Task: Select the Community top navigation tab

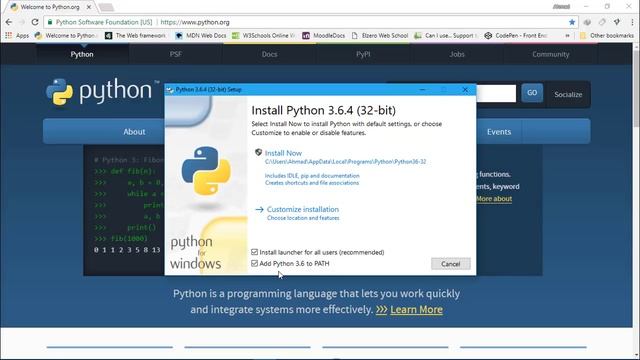Action: 551,54
